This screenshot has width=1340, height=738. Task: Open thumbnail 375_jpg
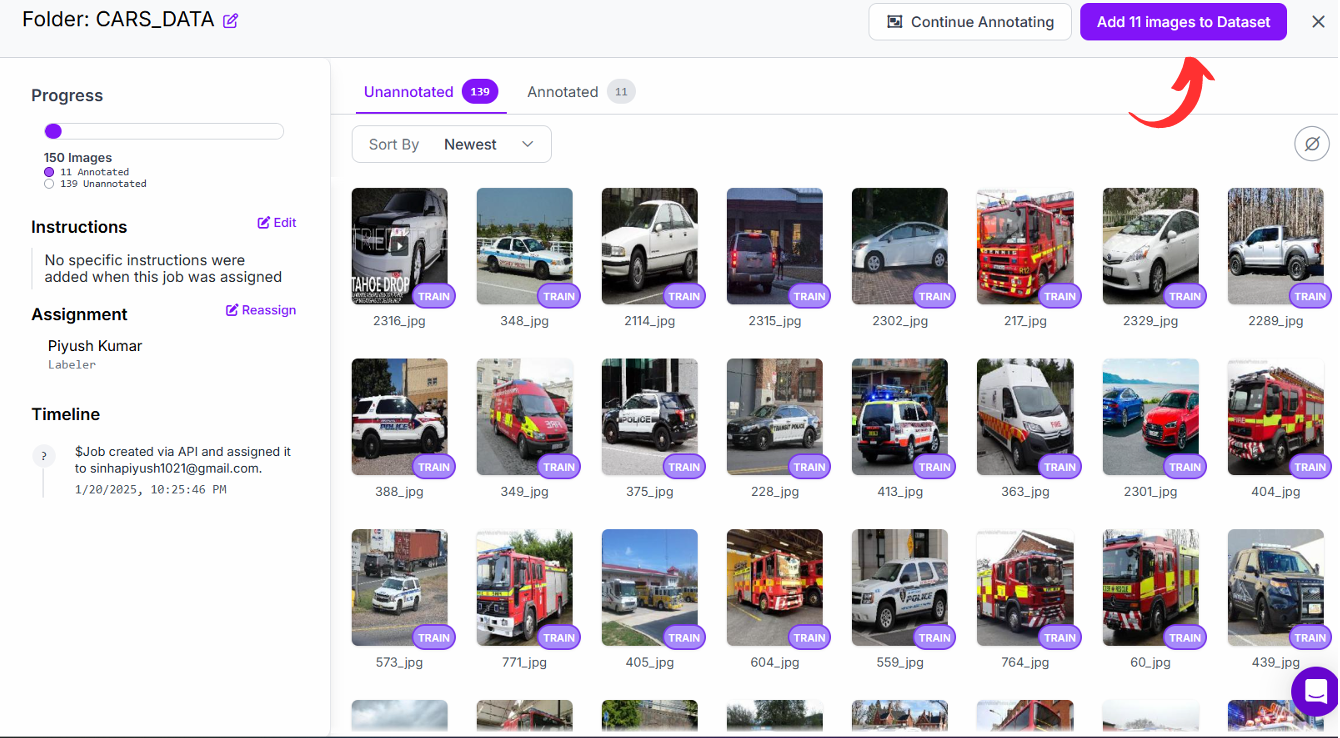[650, 417]
